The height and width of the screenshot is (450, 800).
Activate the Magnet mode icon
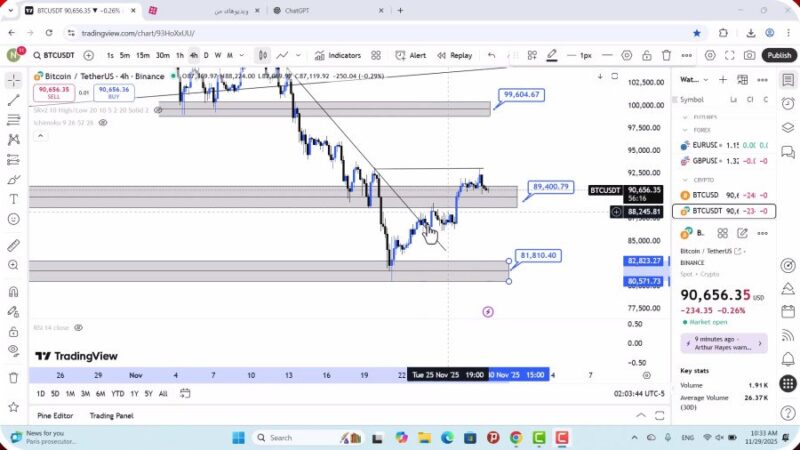coord(13,292)
